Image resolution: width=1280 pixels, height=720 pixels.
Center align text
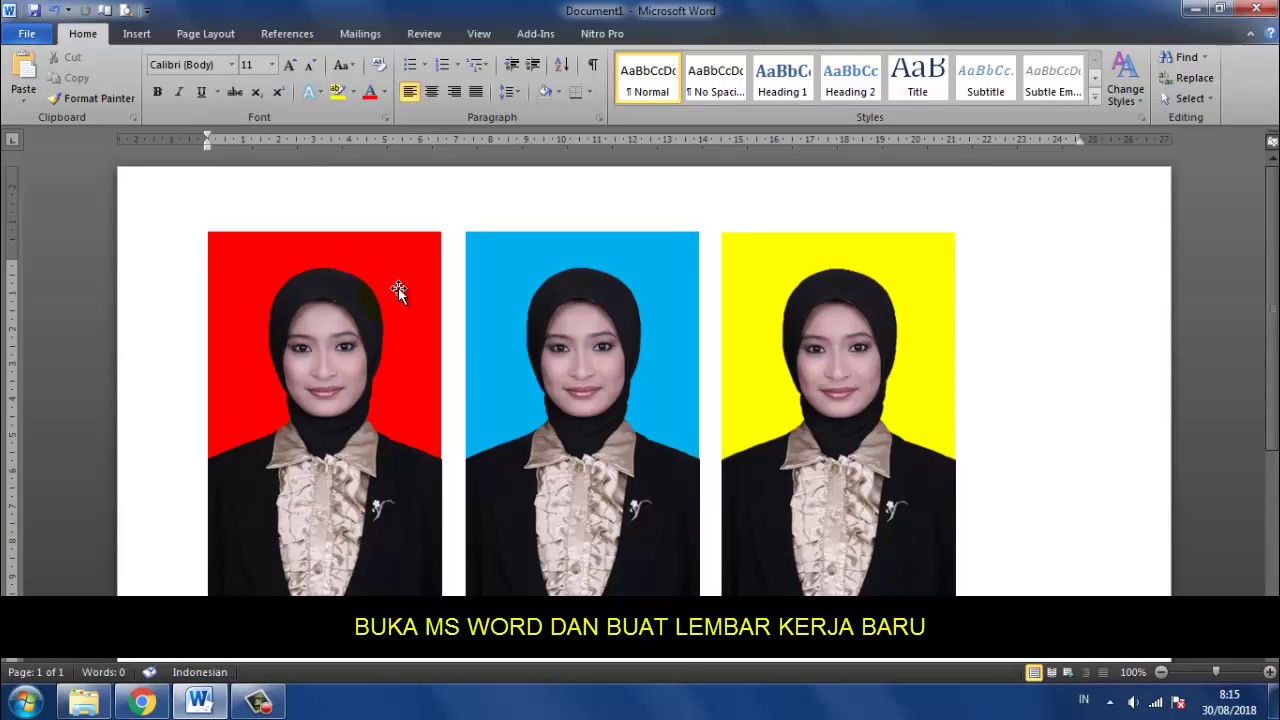pos(432,92)
